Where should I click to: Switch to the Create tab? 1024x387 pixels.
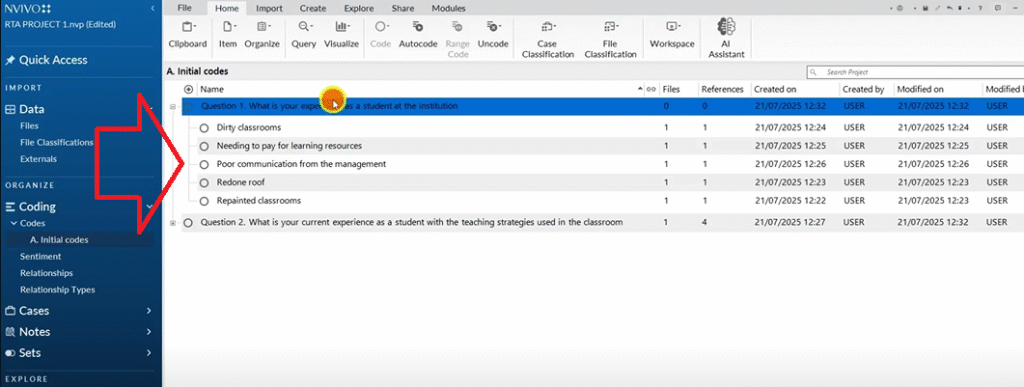[x=313, y=8]
